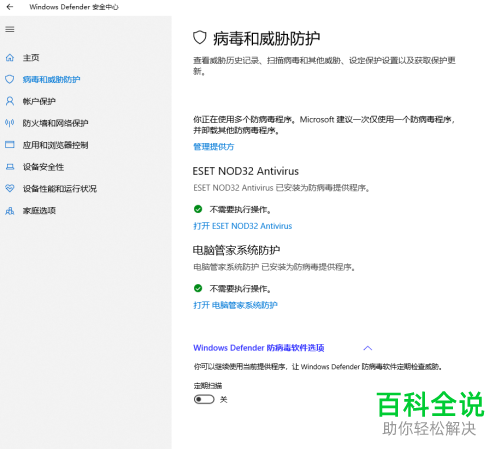
Task: Click the ESET NOD32 Antivirus heading
Action: pyautogui.click(x=246, y=171)
